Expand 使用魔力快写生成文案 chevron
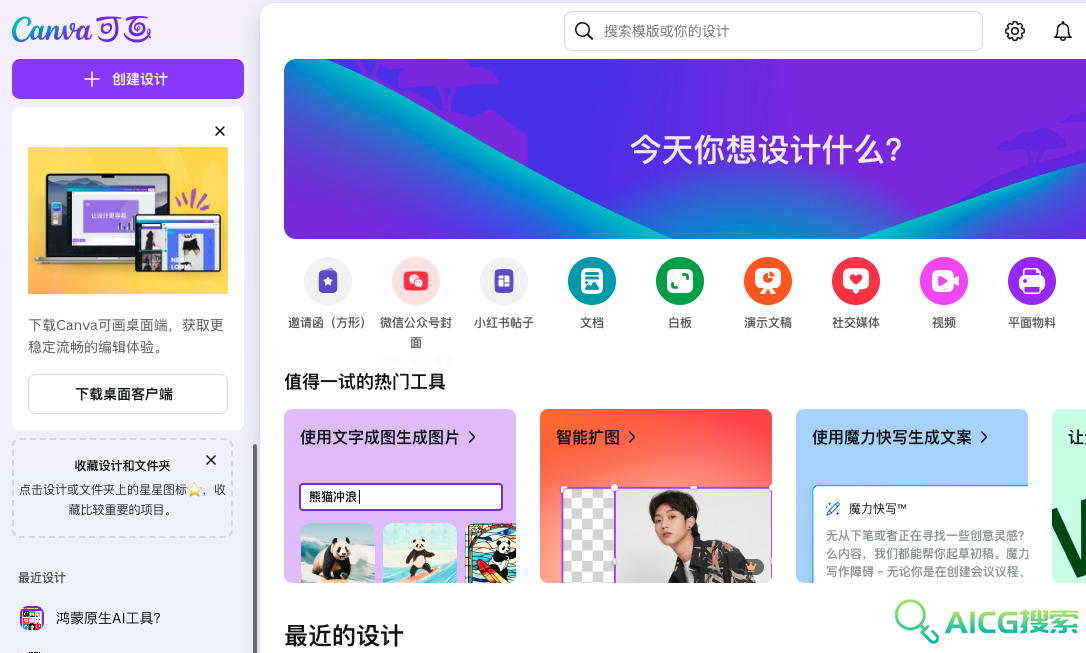Image resolution: width=1086 pixels, height=653 pixels. [x=983, y=437]
